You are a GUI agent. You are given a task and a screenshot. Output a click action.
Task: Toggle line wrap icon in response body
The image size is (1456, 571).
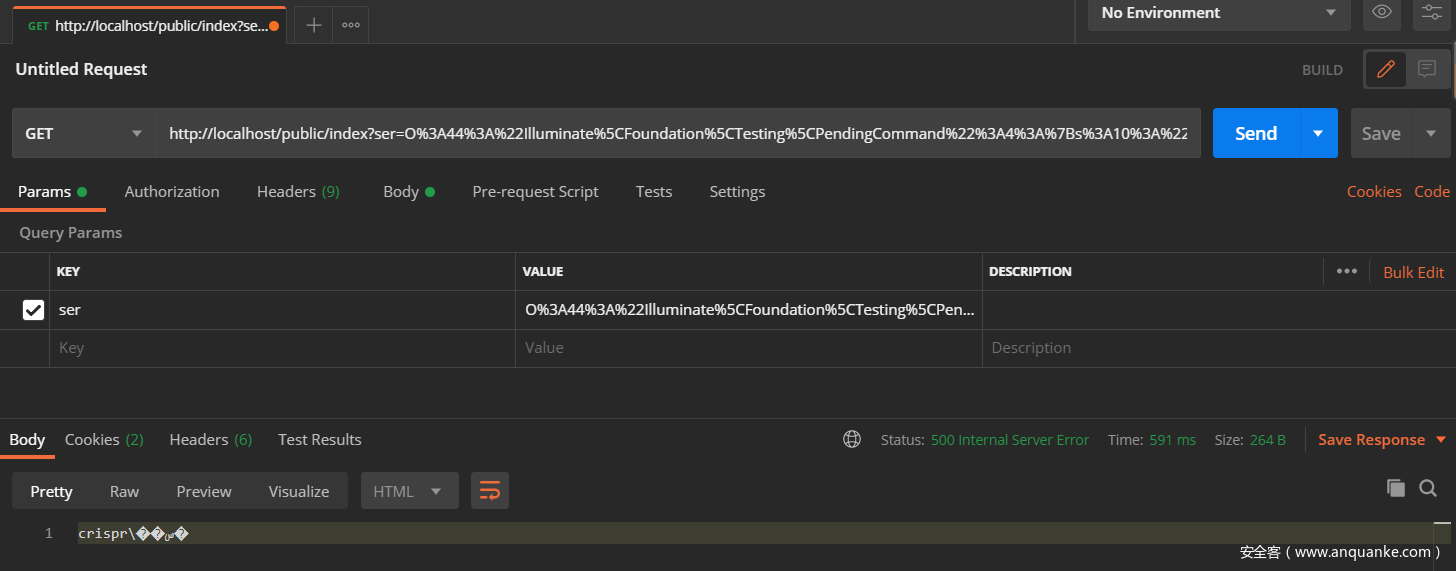coord(490,491)
